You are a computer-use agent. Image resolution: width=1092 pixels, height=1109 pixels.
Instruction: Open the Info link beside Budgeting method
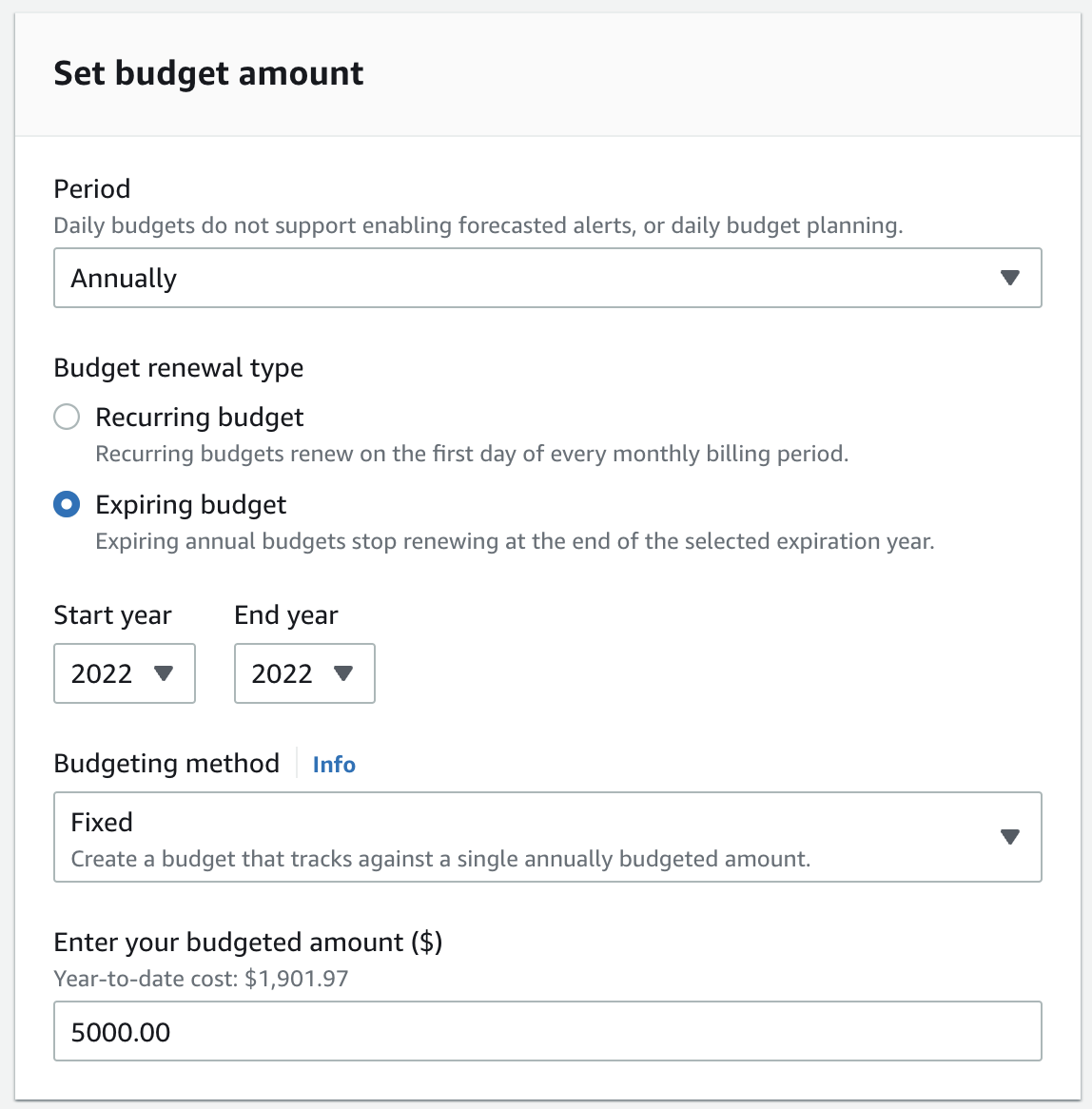coord(334,765)
